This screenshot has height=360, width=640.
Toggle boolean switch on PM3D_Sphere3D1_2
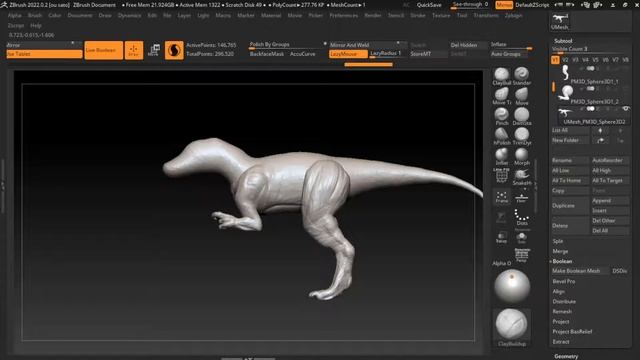(x=590, y=89)
